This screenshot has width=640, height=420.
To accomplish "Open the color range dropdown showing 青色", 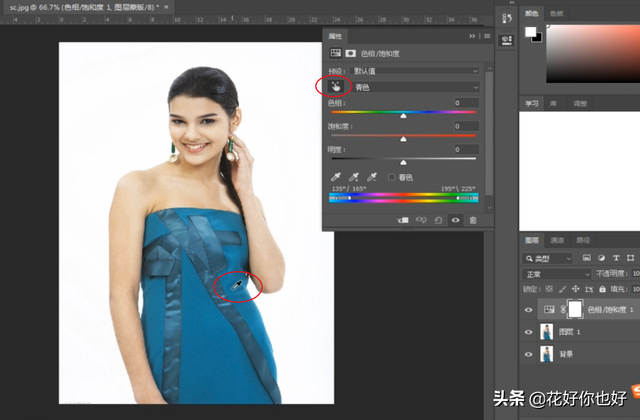I will (416, 87).
